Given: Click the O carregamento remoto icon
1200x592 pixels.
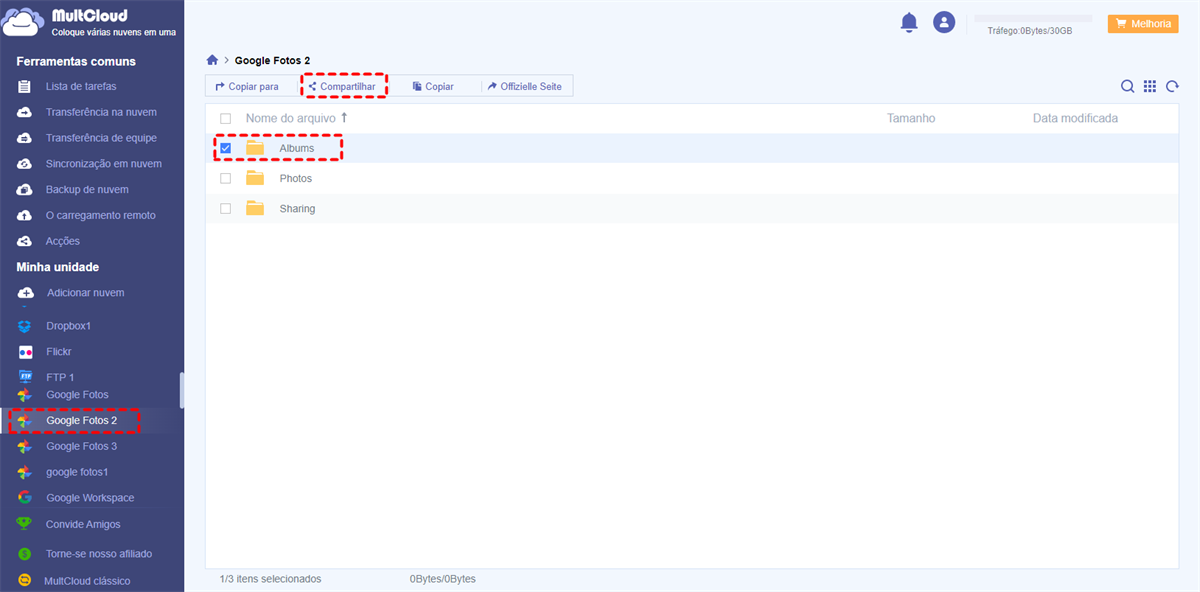Looking at the screenshot, I should (x=25, y=216).
